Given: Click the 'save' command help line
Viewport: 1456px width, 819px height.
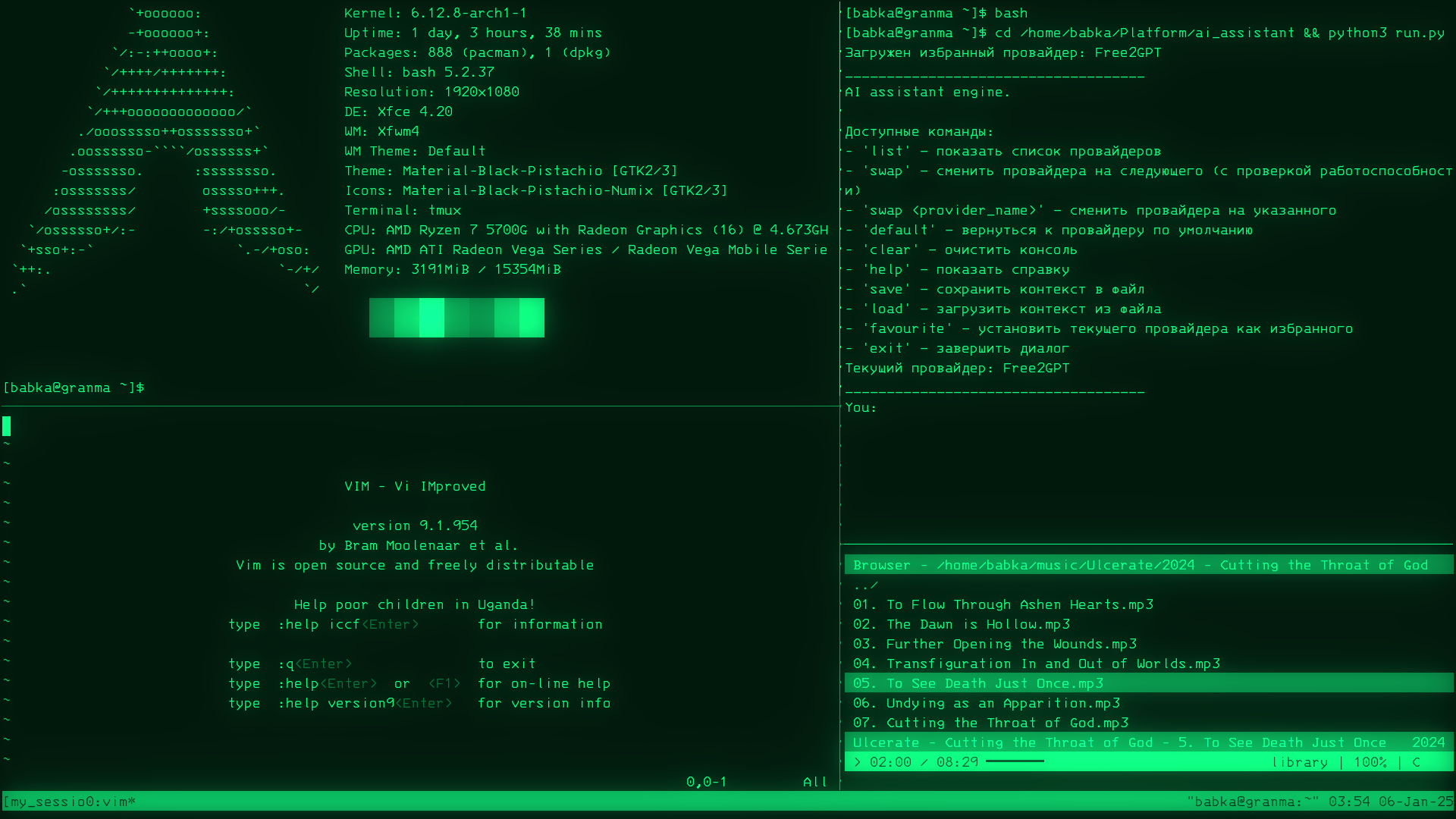Looking at the screenshot, I should tap(994, 289).
